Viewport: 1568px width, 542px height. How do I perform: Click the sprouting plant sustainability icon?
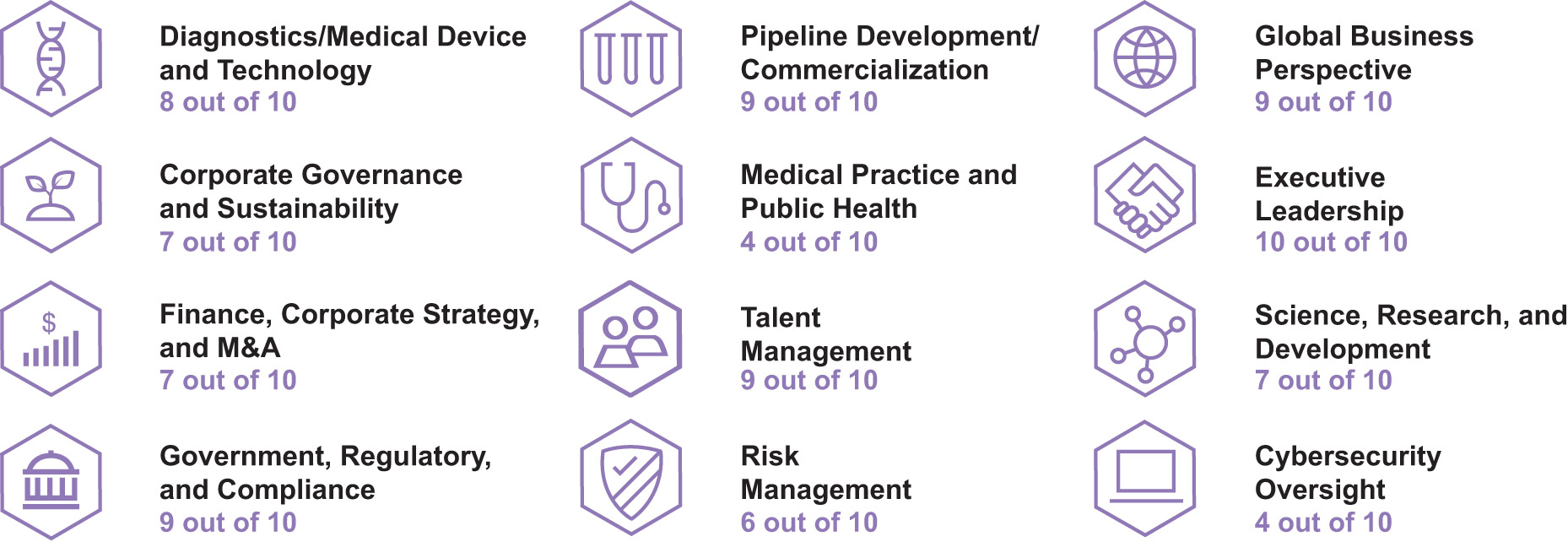click(x=51, y=196)
